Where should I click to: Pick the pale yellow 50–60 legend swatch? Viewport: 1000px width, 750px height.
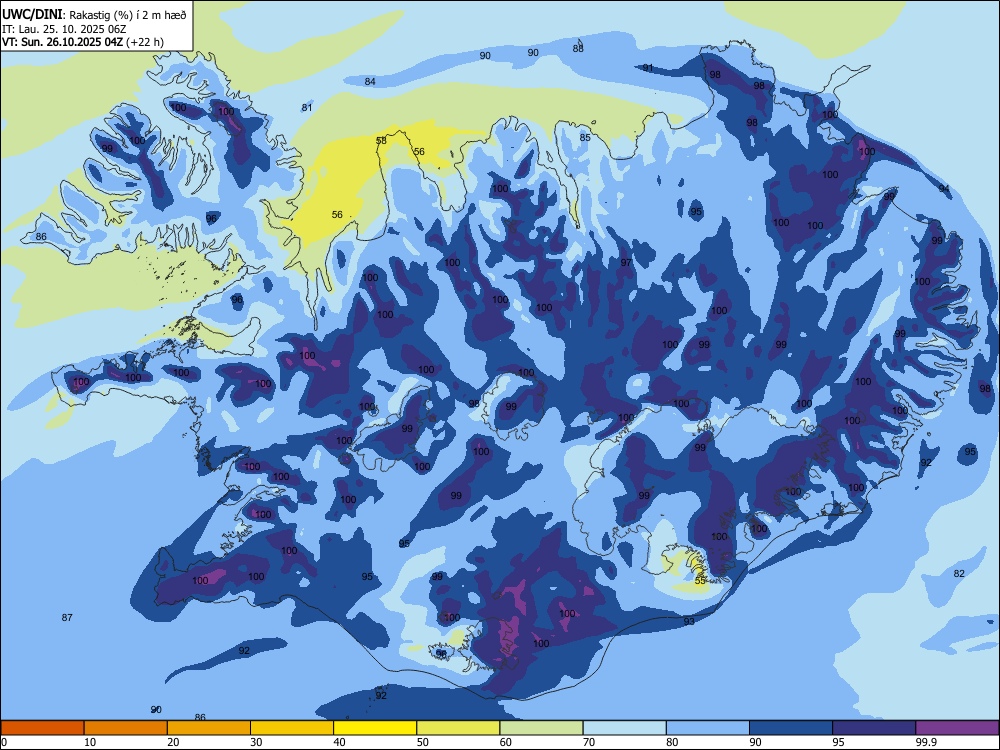[x=458, y=728]
